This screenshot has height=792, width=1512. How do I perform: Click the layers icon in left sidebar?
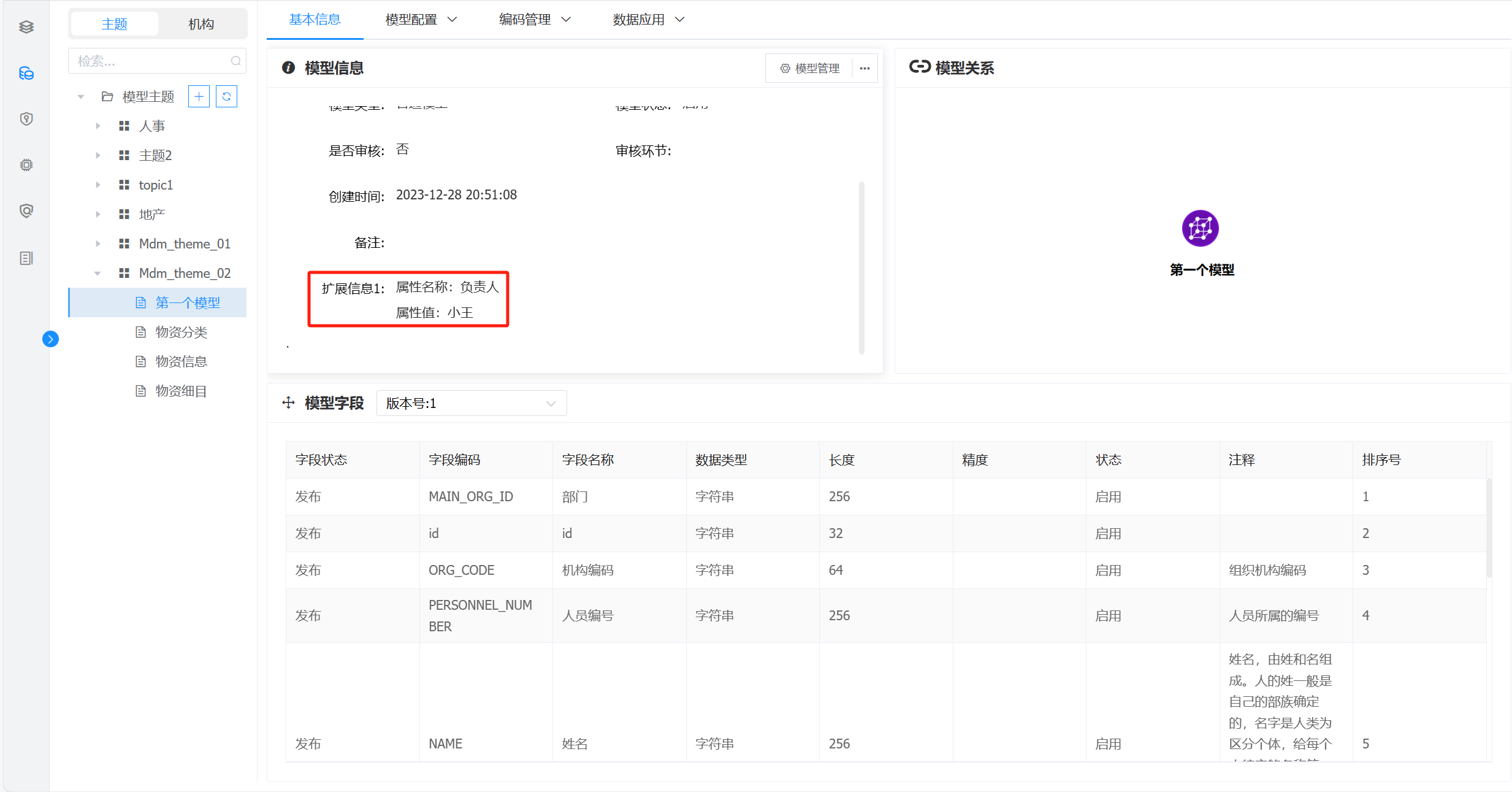(26, 27)
